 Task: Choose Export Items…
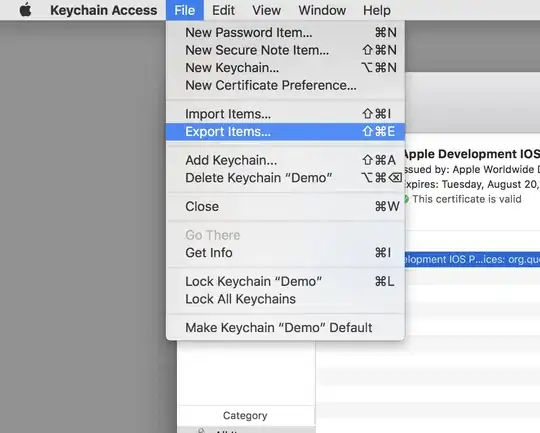pos(285,132)
